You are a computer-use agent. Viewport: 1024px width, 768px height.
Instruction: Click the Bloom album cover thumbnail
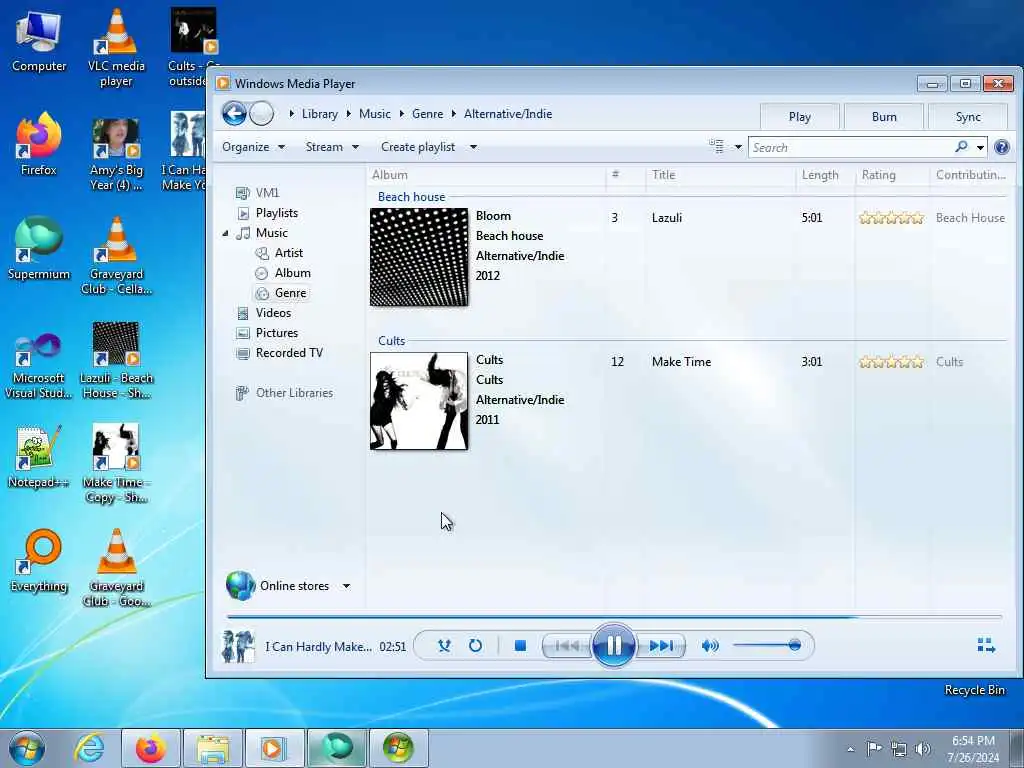[x=419, y=257]
